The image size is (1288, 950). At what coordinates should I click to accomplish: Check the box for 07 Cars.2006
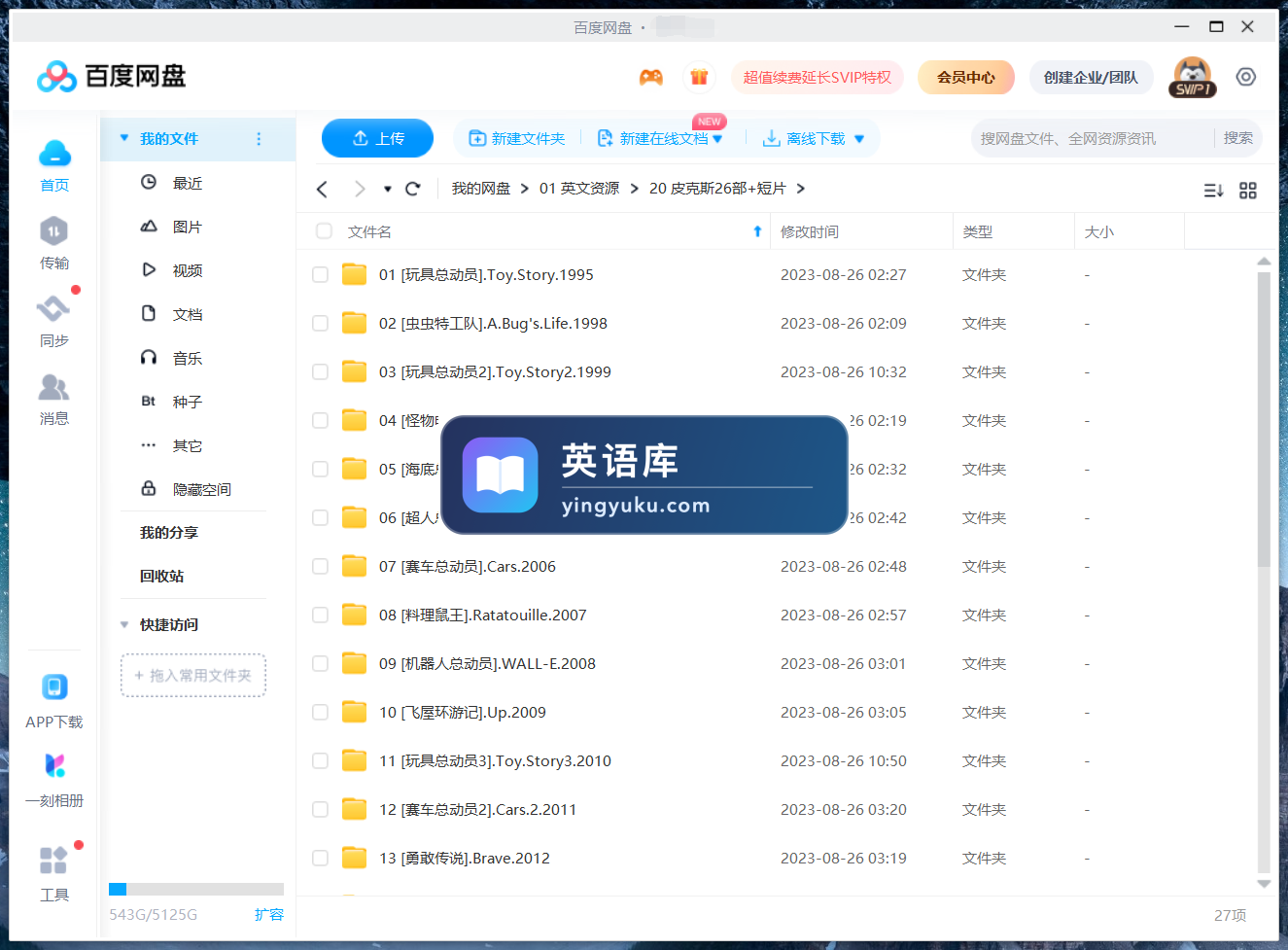(320, 567)
